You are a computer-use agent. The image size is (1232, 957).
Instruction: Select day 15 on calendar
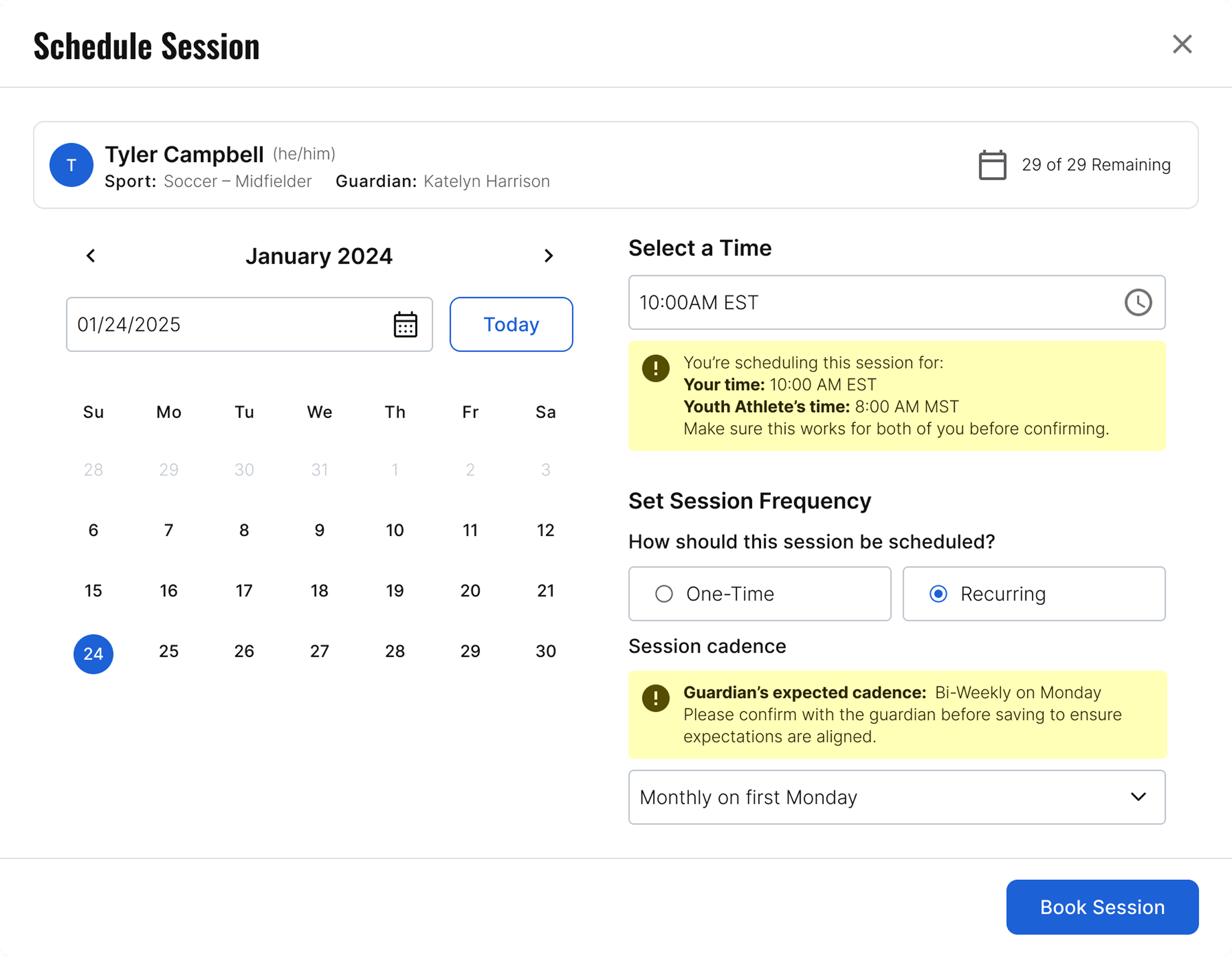[x=93, y=591]
